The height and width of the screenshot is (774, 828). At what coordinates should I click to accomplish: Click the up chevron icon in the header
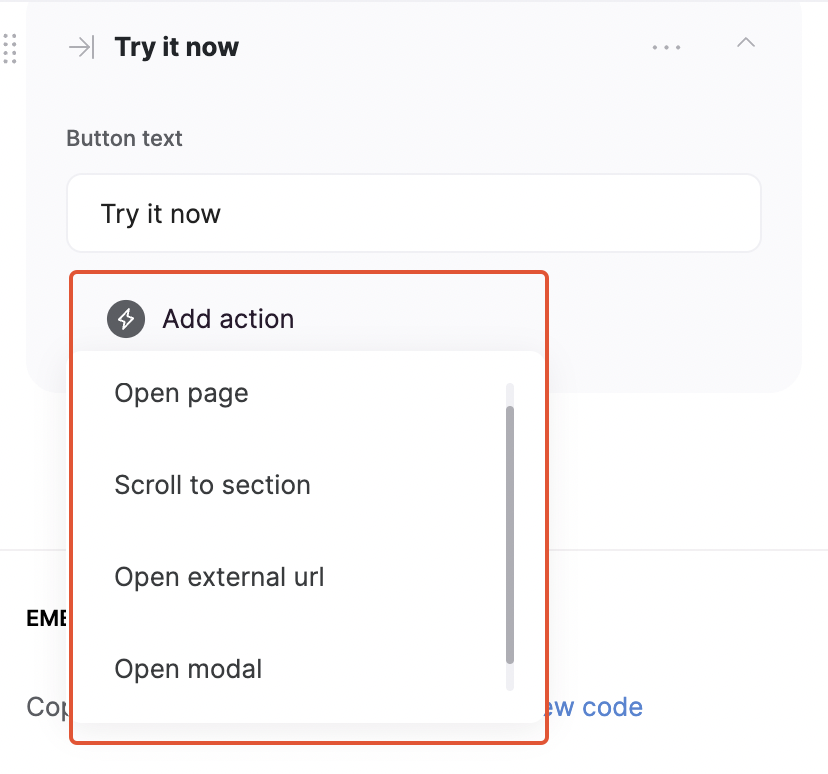pyautogui.click(x=745, y=44)
